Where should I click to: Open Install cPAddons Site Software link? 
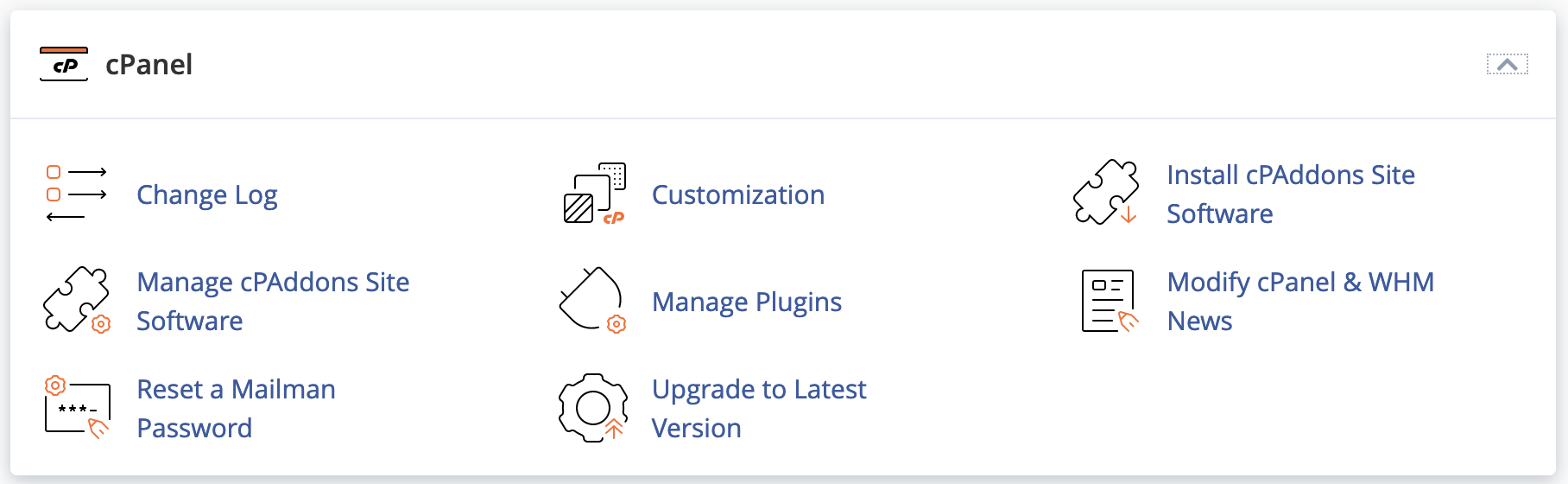(1290, 194)
